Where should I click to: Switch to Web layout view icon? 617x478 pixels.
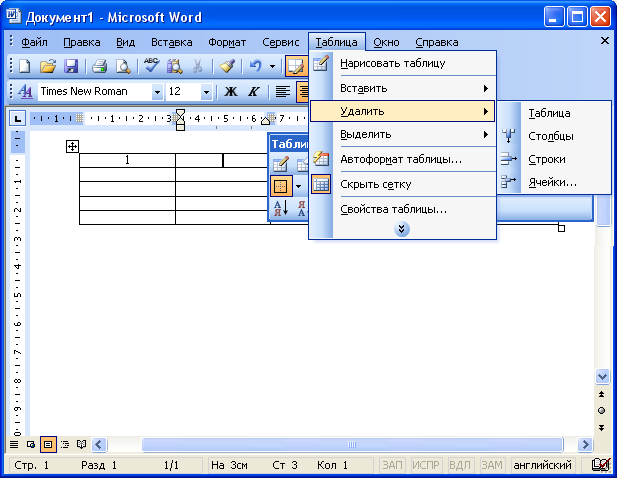click(31, 445)
